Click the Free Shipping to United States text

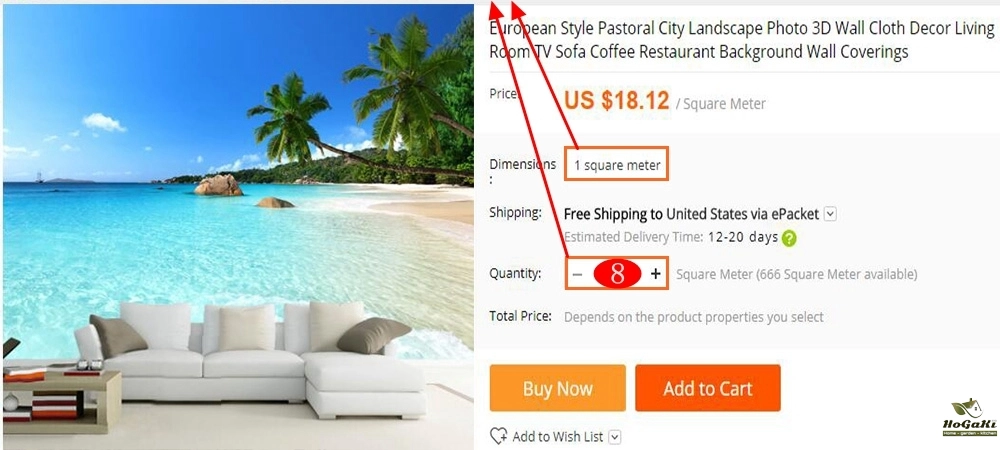coord(666,214)
